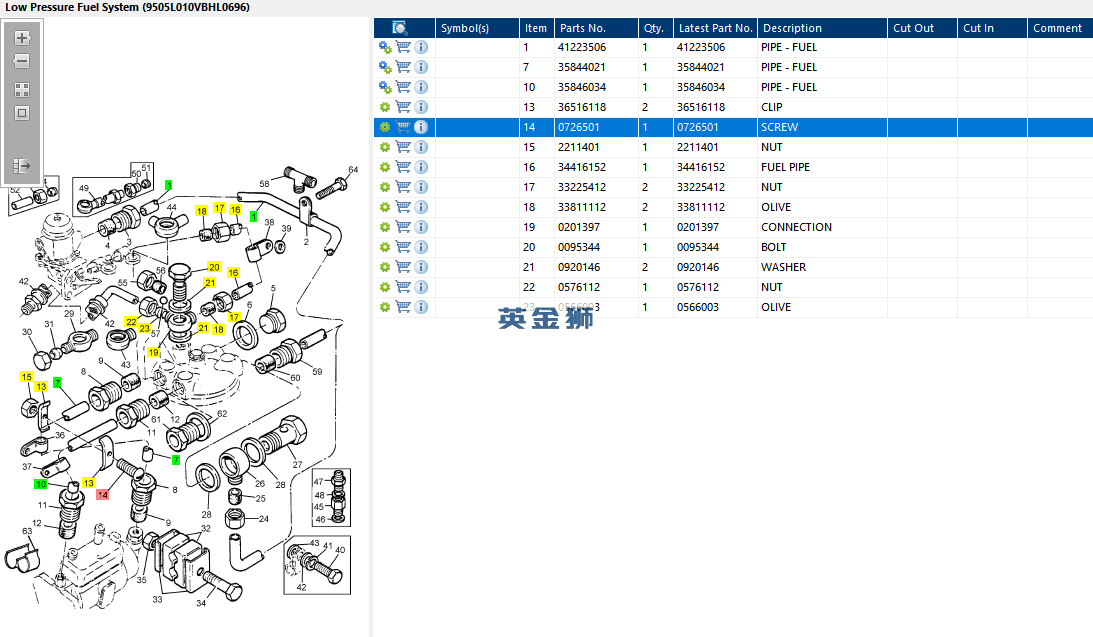Viewport: 1093px width, 637px height.
Task: Sort by Item column header
Action: (536, 28)
